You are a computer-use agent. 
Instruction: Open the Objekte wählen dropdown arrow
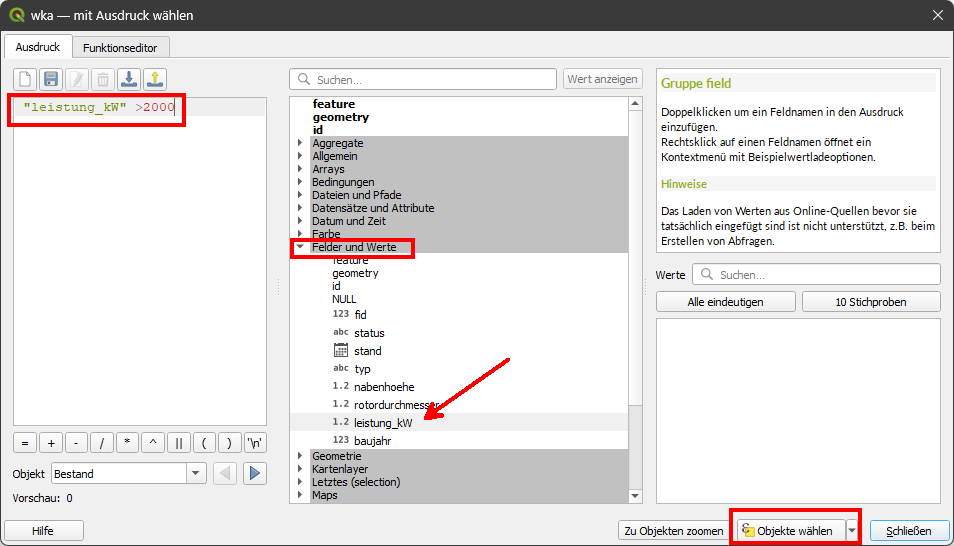tap(852, 531)
